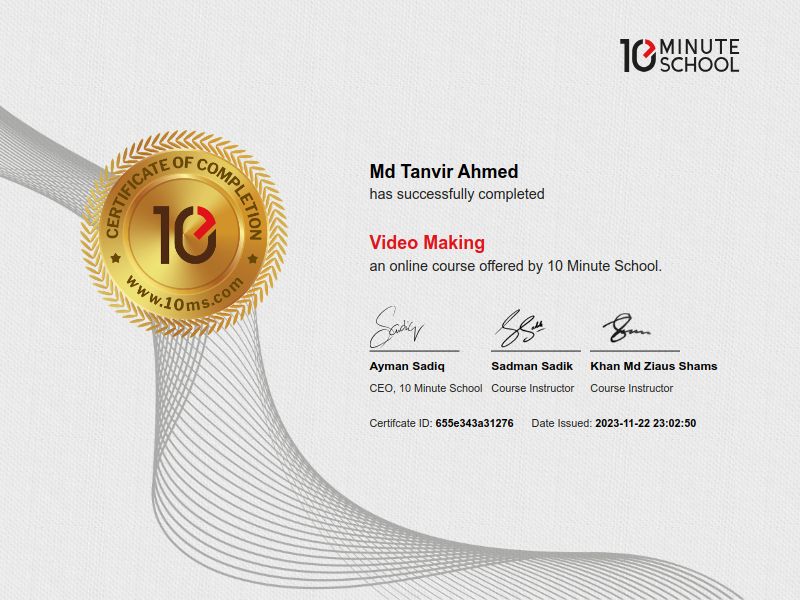800x600 pixels.
Task: Click the red Video Making course title
Action: tap(427, 242)
